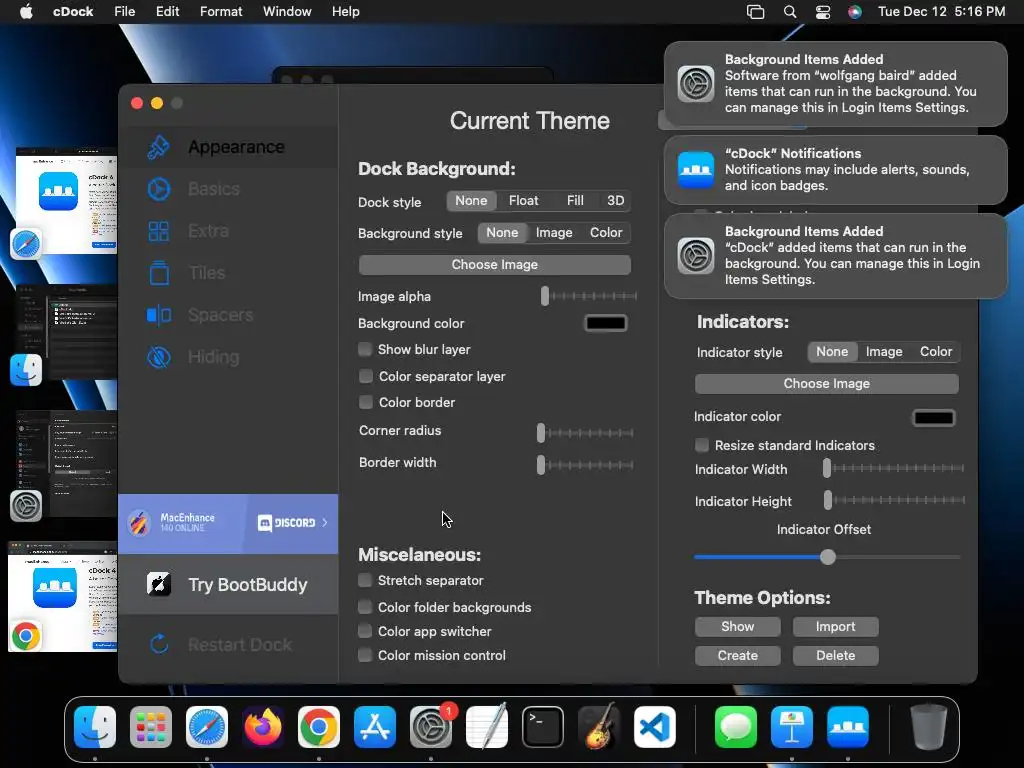
Task: Click the Corner radius slider track
Action: pos(585,432)
